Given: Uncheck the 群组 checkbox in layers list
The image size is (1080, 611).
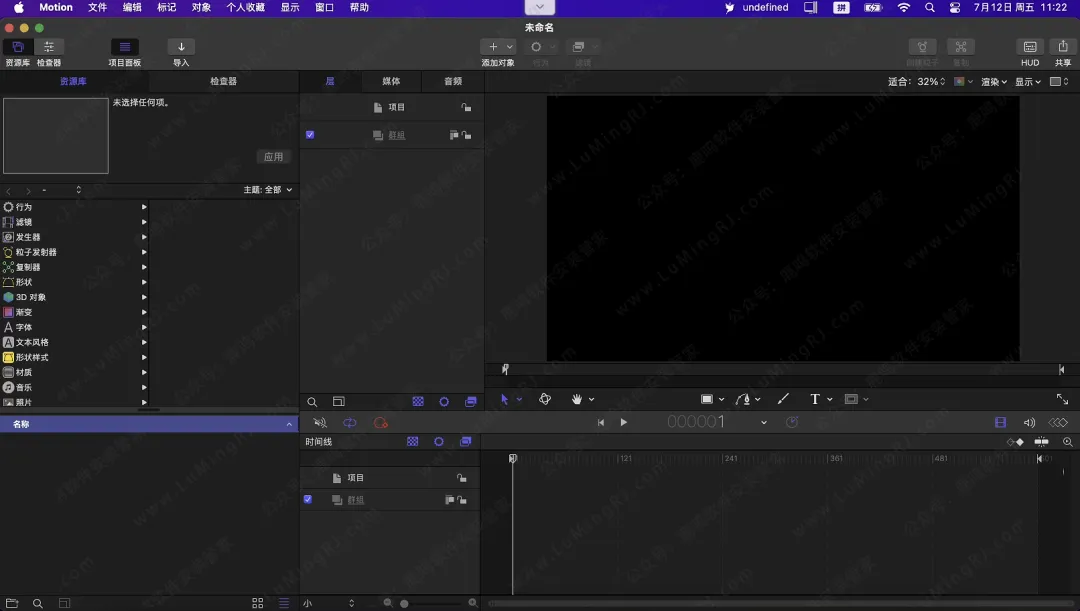Looking at the screenshot, I should [x=310, y=135].
